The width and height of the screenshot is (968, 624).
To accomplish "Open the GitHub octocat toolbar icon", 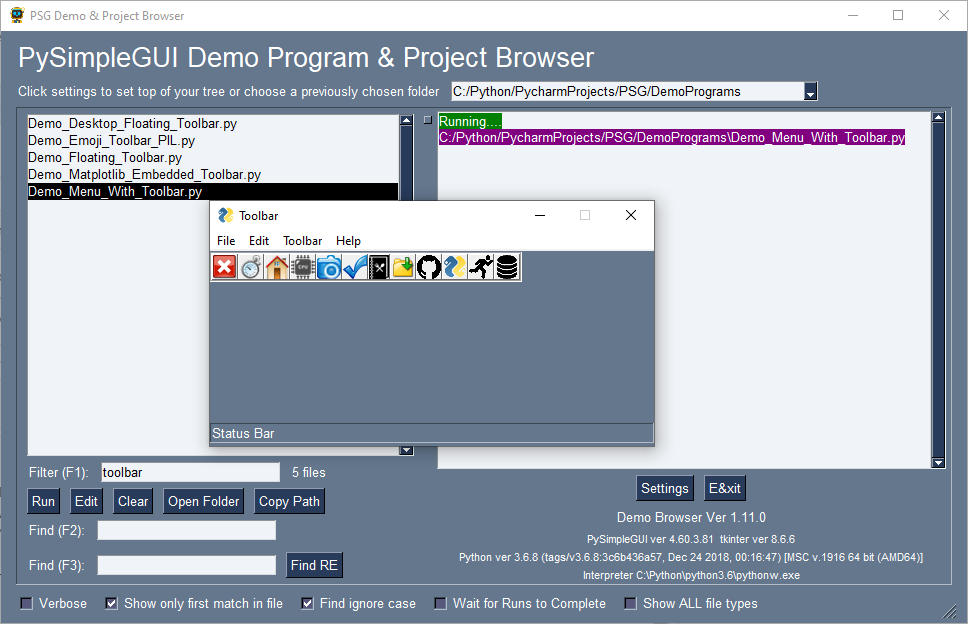I will [428, 266].
